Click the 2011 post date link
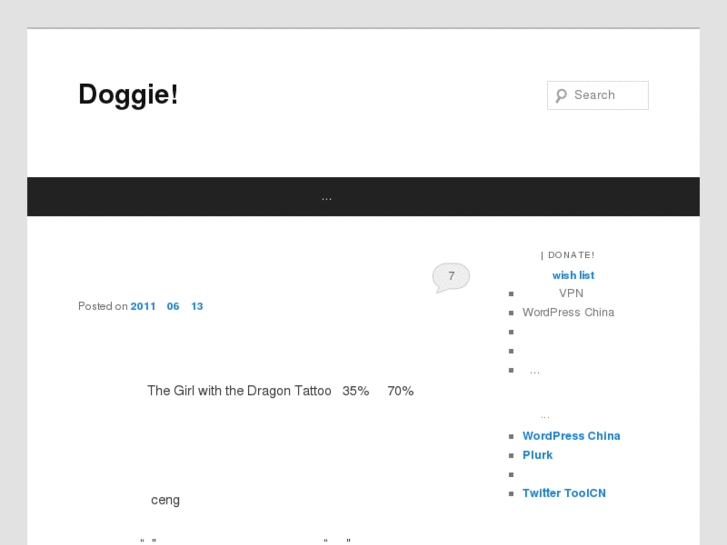 pos(143,306)
